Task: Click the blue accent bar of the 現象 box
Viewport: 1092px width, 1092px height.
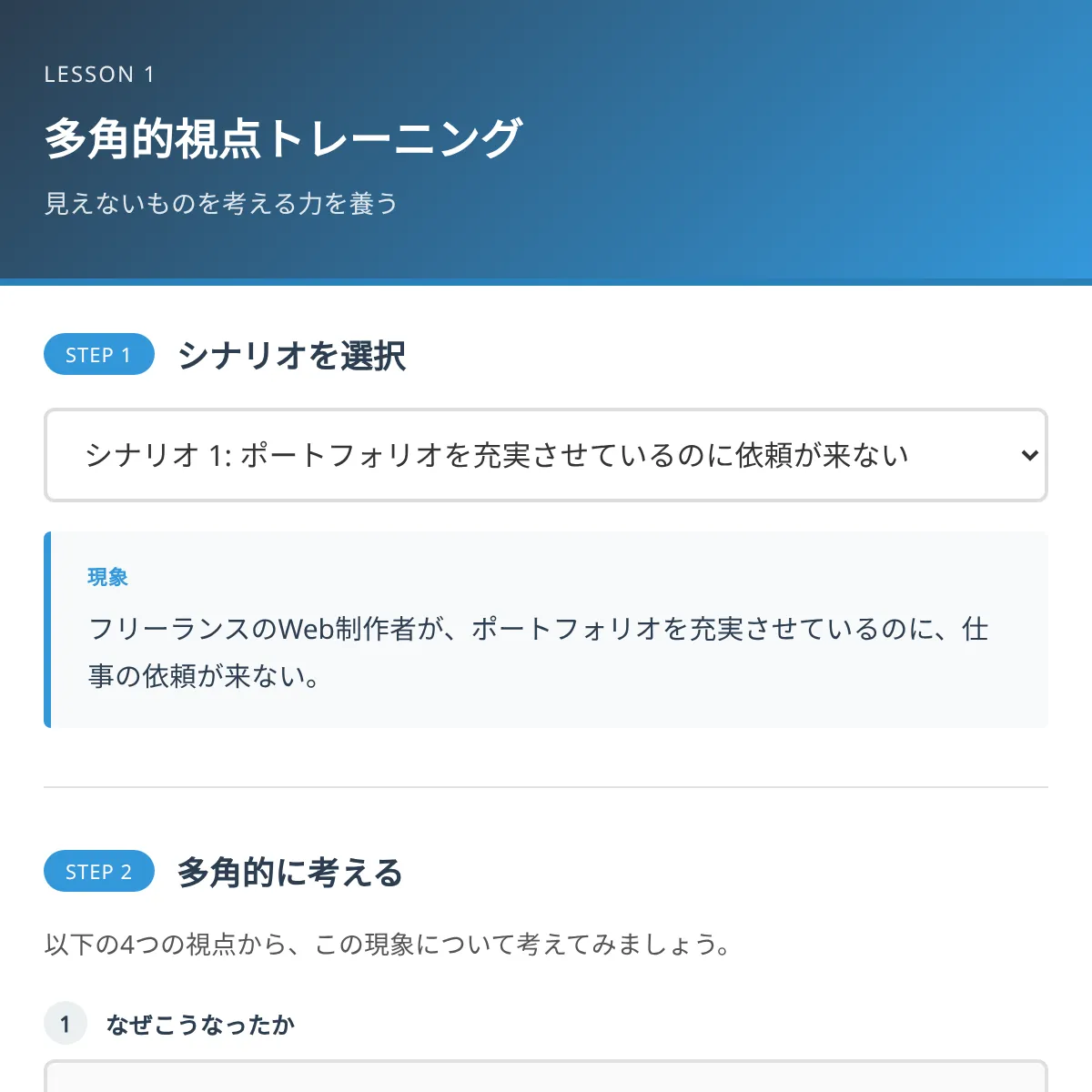Action: (x=47, y=630)
